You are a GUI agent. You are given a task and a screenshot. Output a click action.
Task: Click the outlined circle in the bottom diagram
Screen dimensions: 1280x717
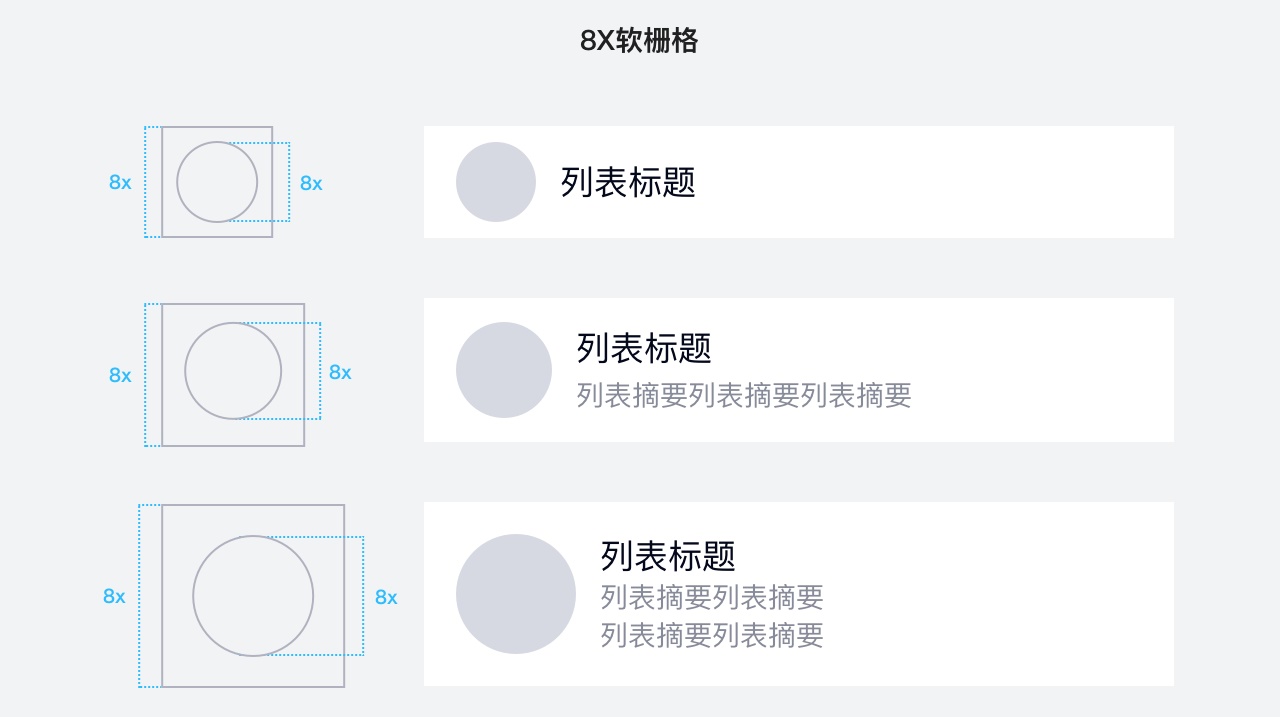pos(253,596)
